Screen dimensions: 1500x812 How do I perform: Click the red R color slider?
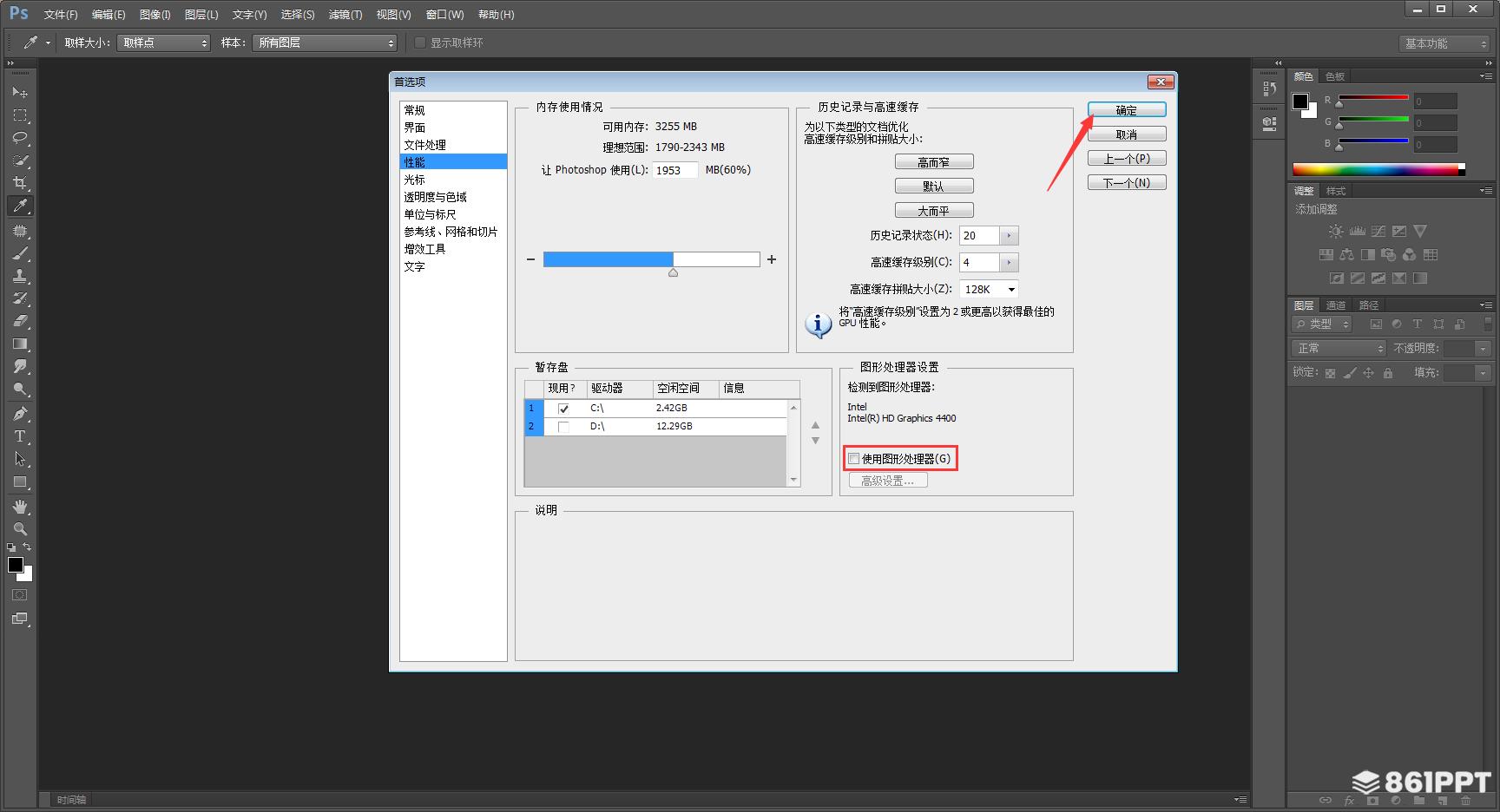1373,97
